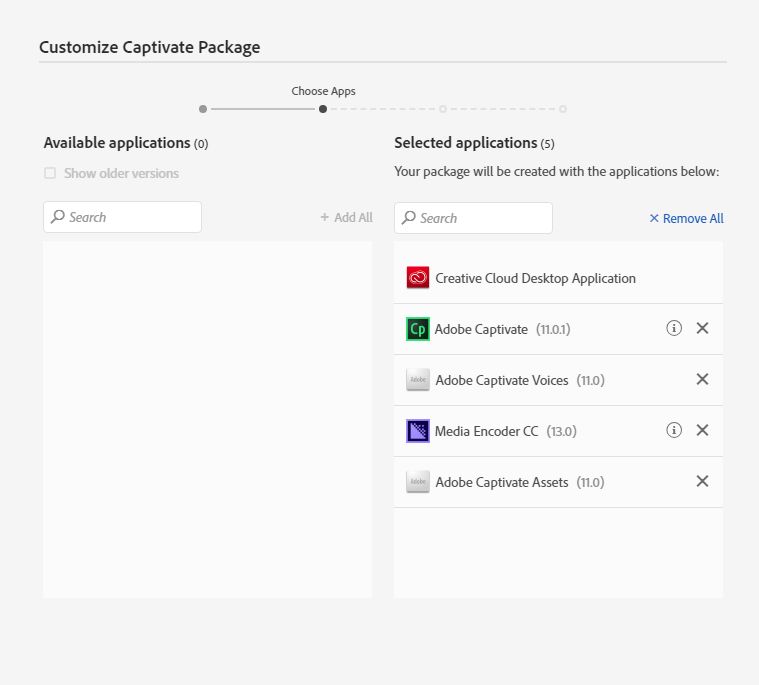
Task: Click the Add All button
Action: click(x=346, y=217)
